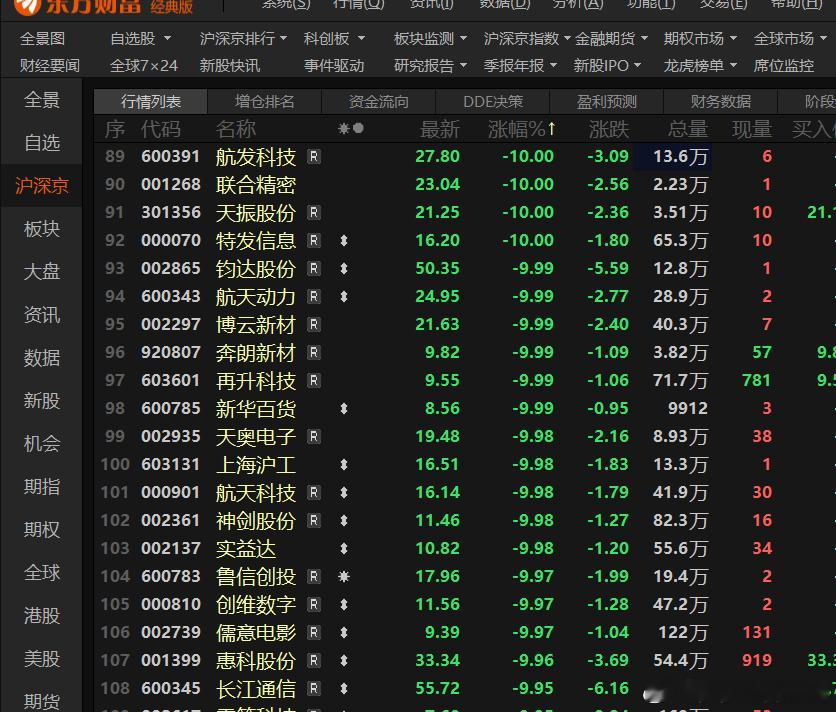Select 港股 in the left sidebar
The width and height of the screenshot is (836, 712).
click(x=42, y=615)
